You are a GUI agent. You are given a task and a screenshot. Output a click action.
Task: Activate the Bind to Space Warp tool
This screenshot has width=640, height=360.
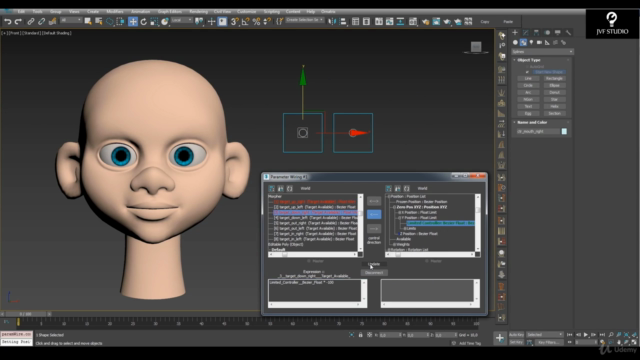(52, 21)
